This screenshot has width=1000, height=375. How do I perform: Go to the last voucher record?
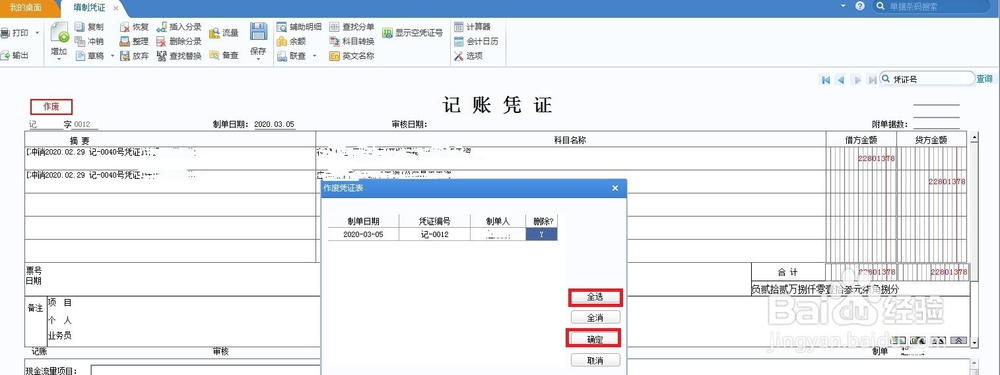pos(872,80)
